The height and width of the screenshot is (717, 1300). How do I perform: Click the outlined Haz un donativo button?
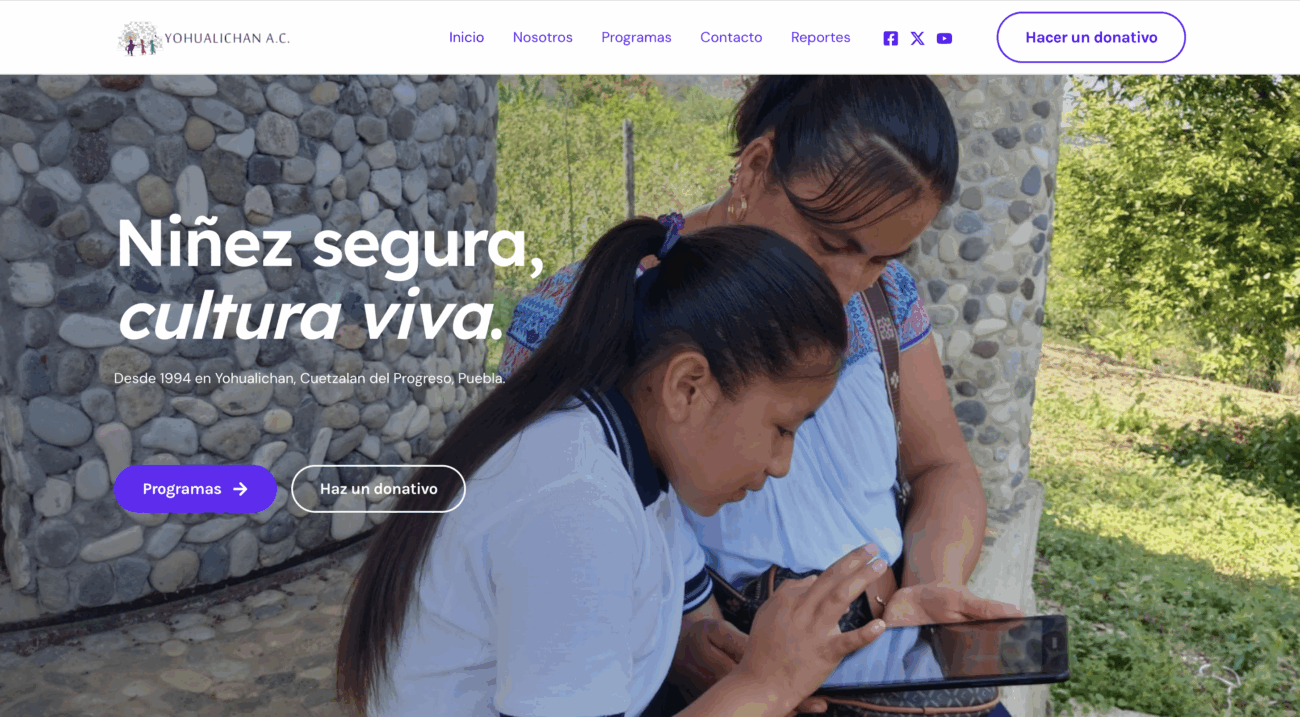point(378,489)
